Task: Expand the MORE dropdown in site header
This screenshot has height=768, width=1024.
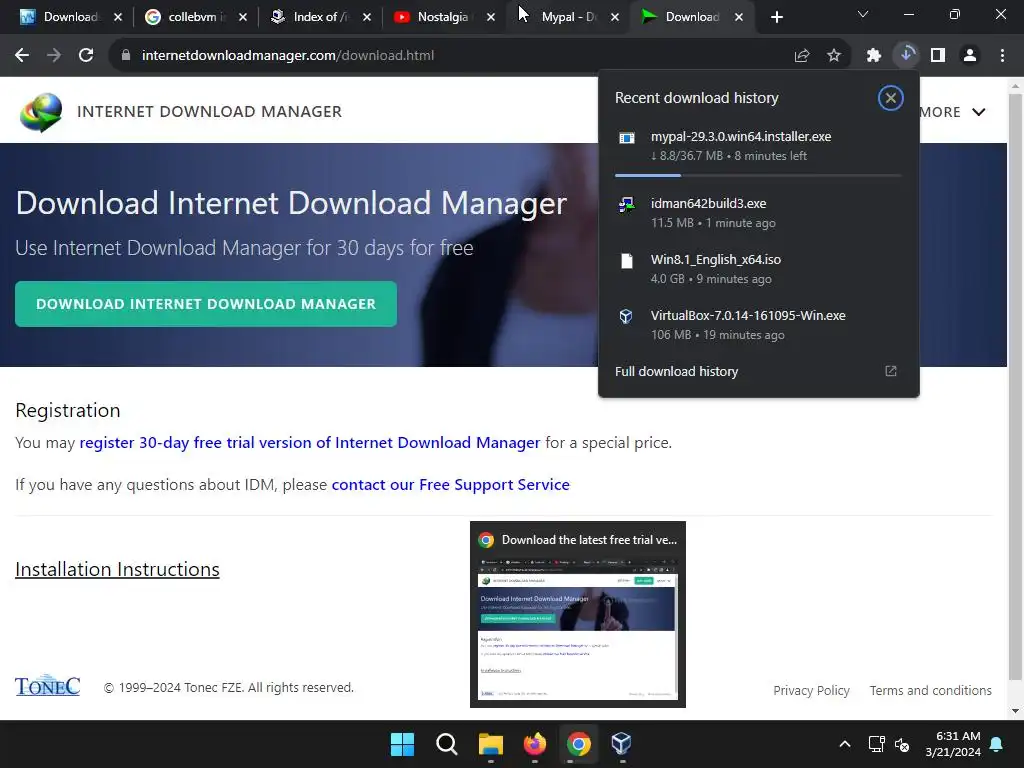Action: [x=952, y=112]
